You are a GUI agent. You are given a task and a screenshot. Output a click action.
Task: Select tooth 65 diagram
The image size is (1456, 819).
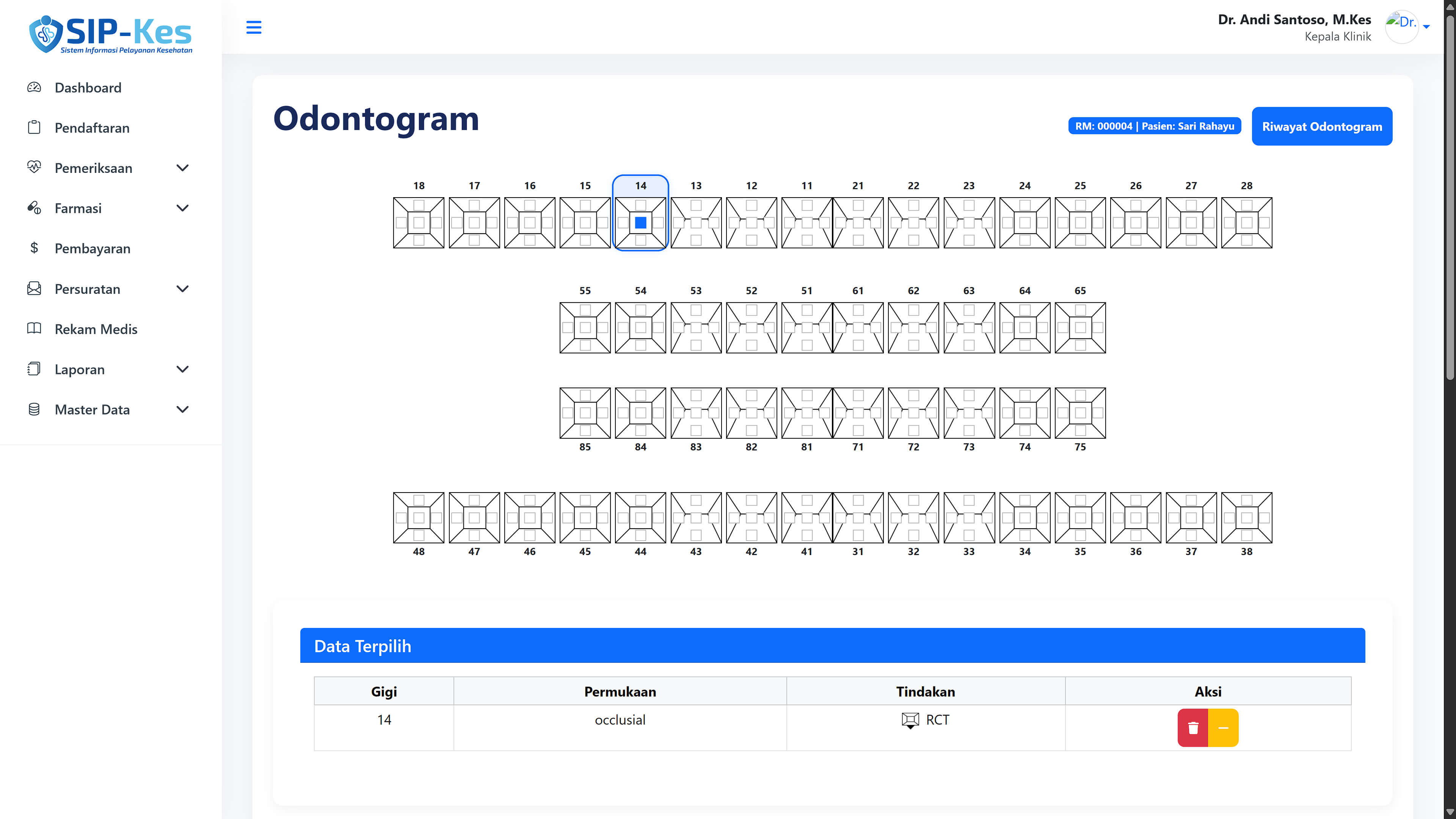1080,328
